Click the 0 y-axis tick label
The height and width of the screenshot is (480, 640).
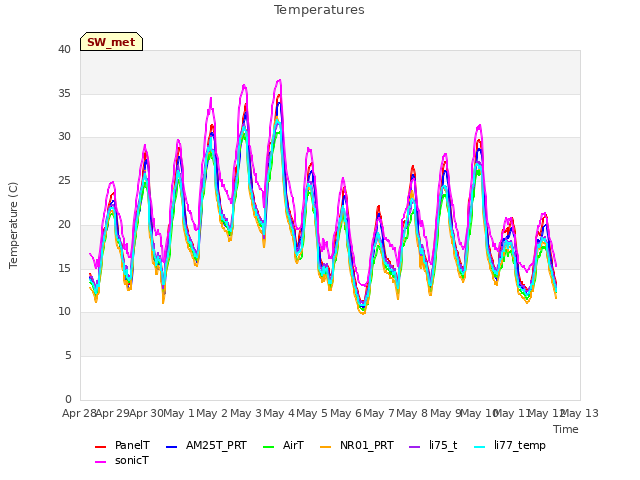click(x=68, y=399)
